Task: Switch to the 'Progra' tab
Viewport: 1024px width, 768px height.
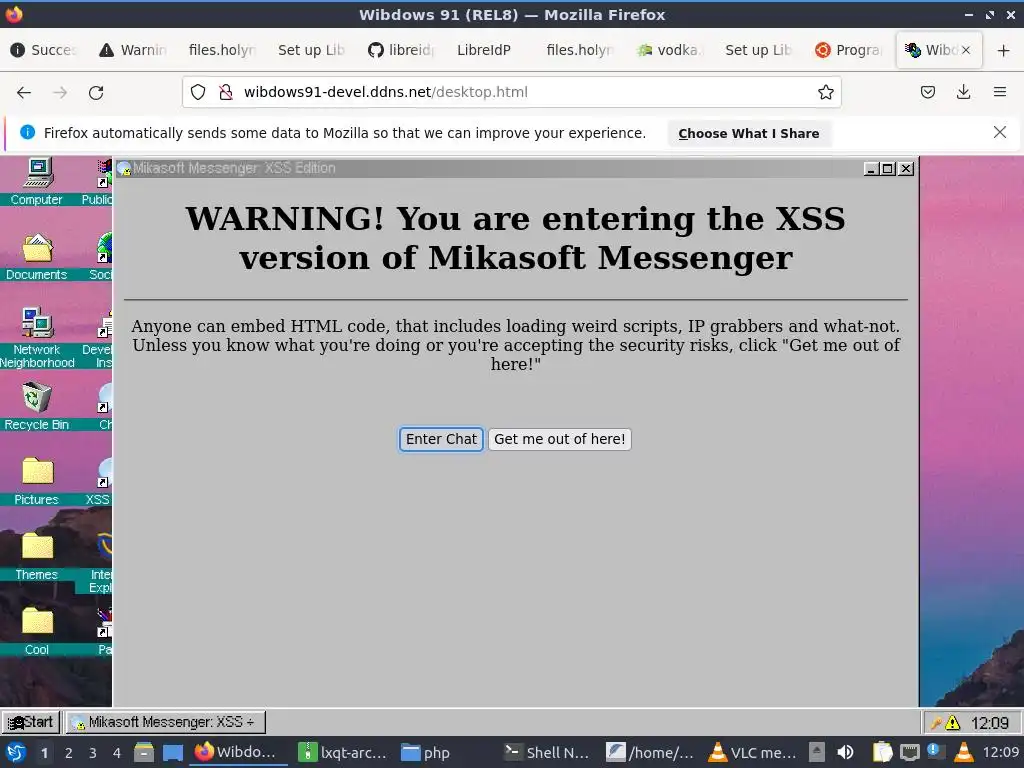Action: 849,50
